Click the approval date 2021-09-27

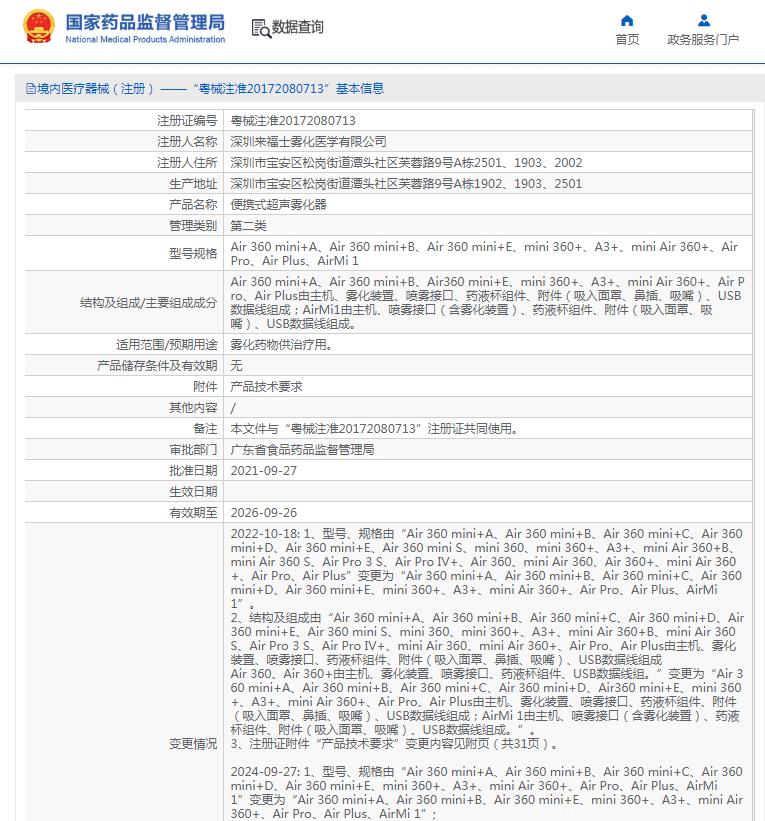[x=263, y=470]
